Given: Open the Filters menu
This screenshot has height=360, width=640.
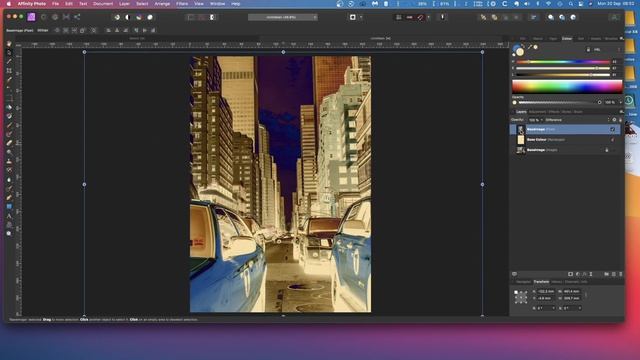Looking at the screenshot, I should 182,4.
